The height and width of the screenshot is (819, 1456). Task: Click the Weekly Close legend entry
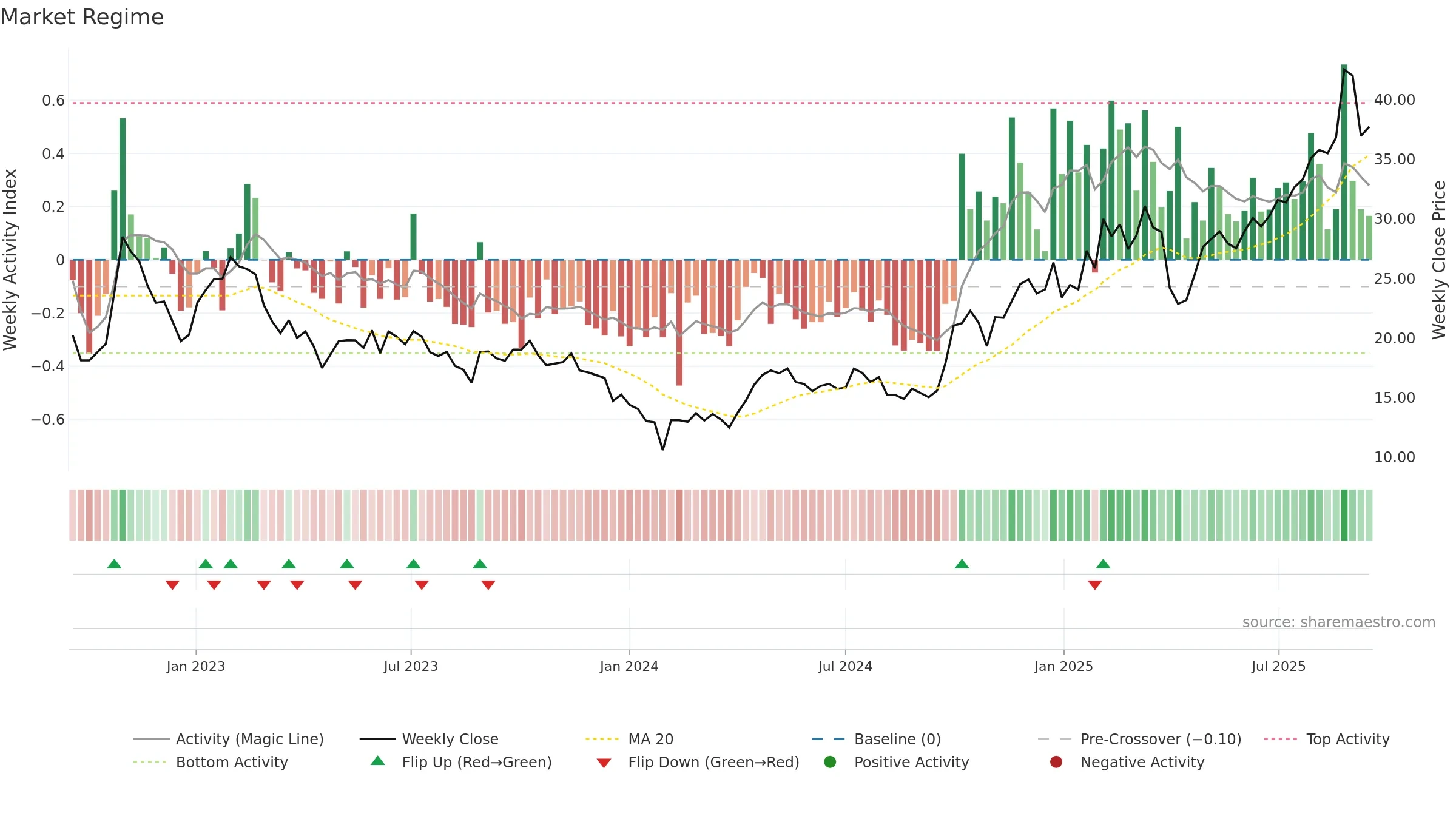(429, 739)
